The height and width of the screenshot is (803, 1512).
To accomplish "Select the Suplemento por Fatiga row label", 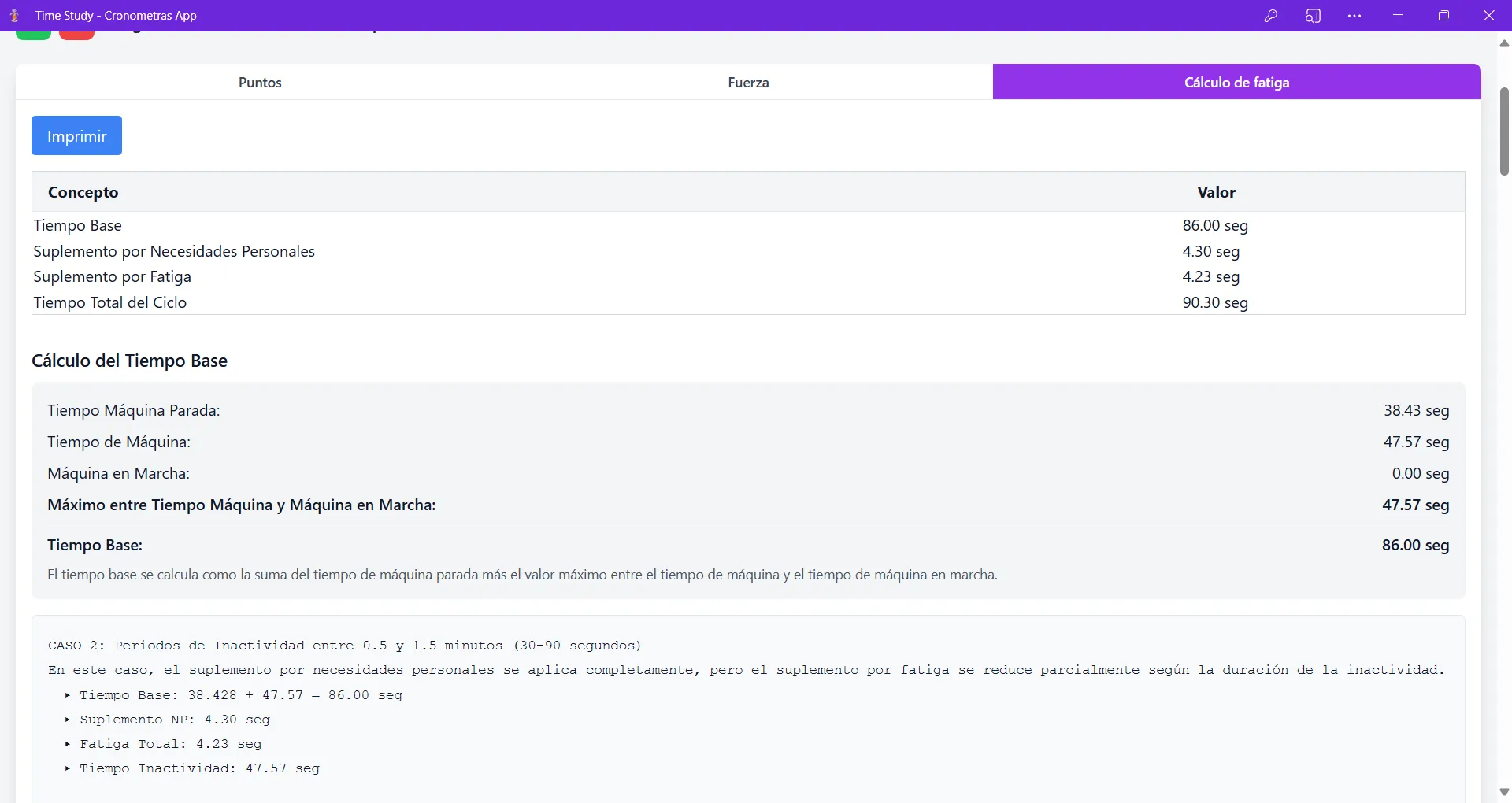I will tap(113, 276).
